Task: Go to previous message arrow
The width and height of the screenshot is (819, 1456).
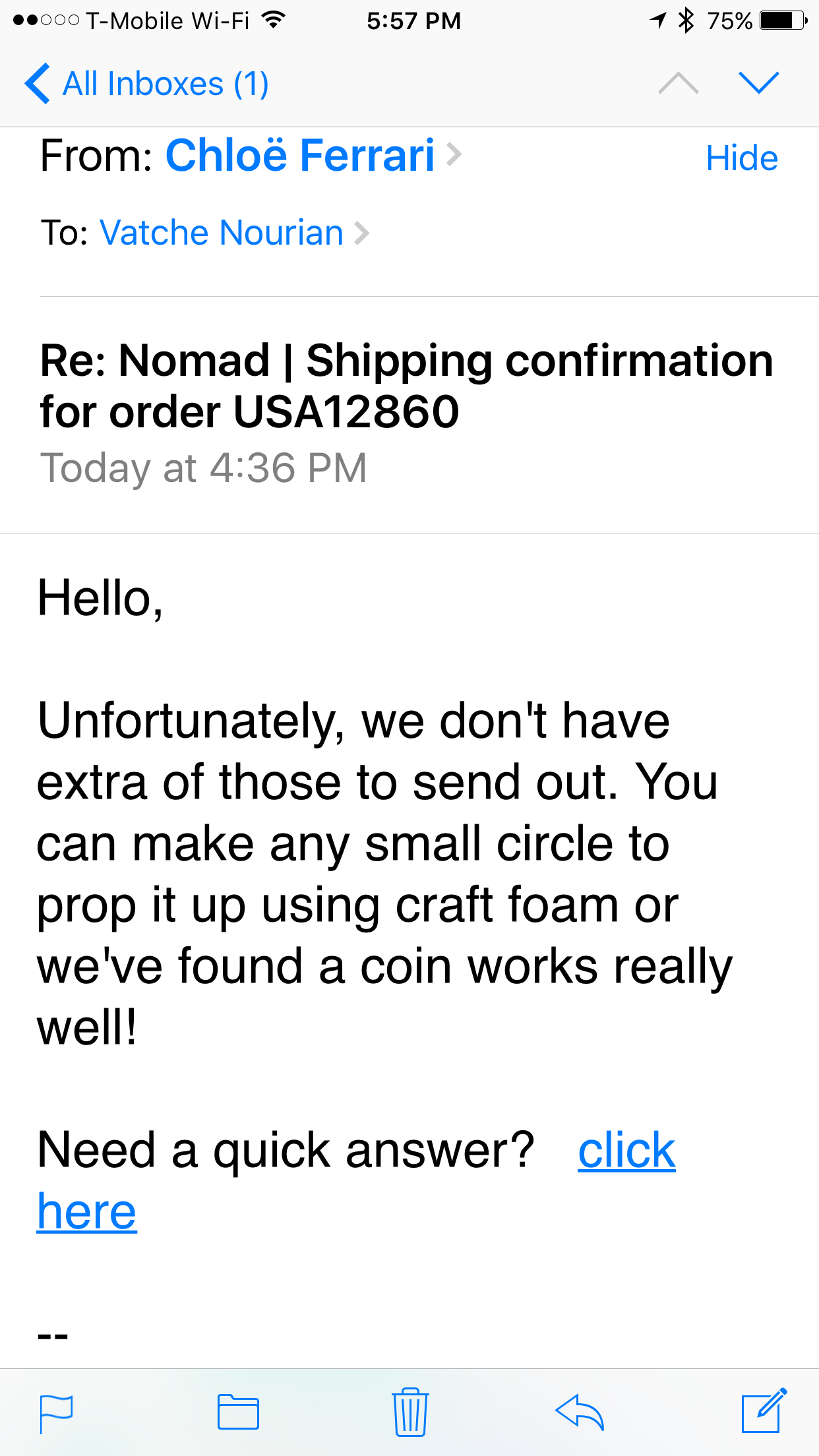Action: pyautogui.click(x=678, y=84)
